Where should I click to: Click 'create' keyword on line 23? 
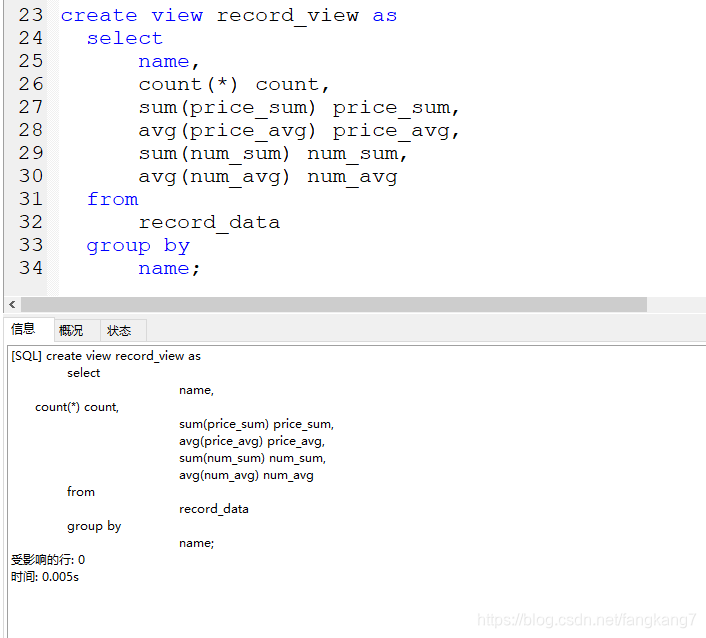99,16
